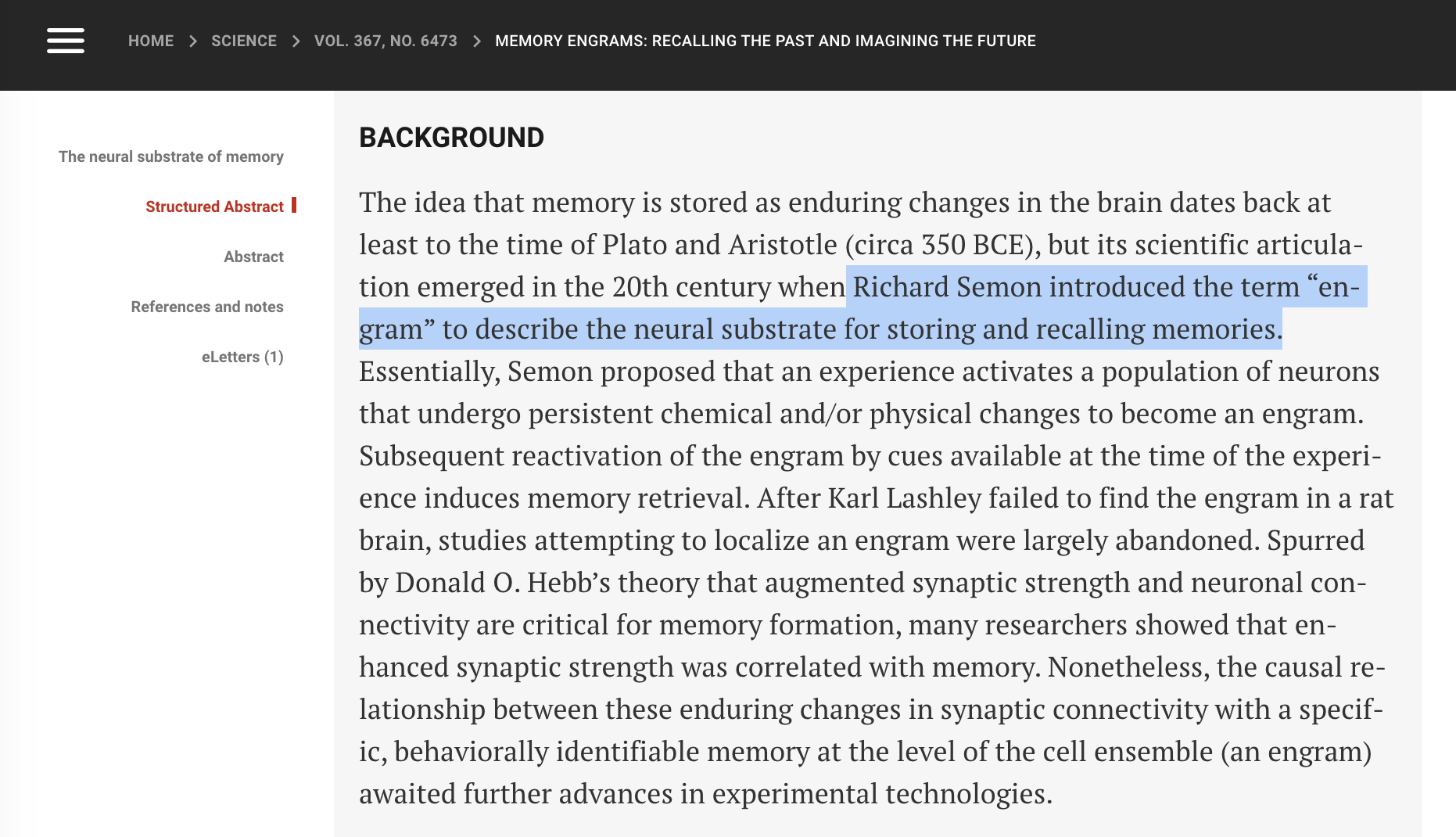The image size is (1456, 837).
Task: Click the BACKGROUND heading
Action: coord(451,138)
